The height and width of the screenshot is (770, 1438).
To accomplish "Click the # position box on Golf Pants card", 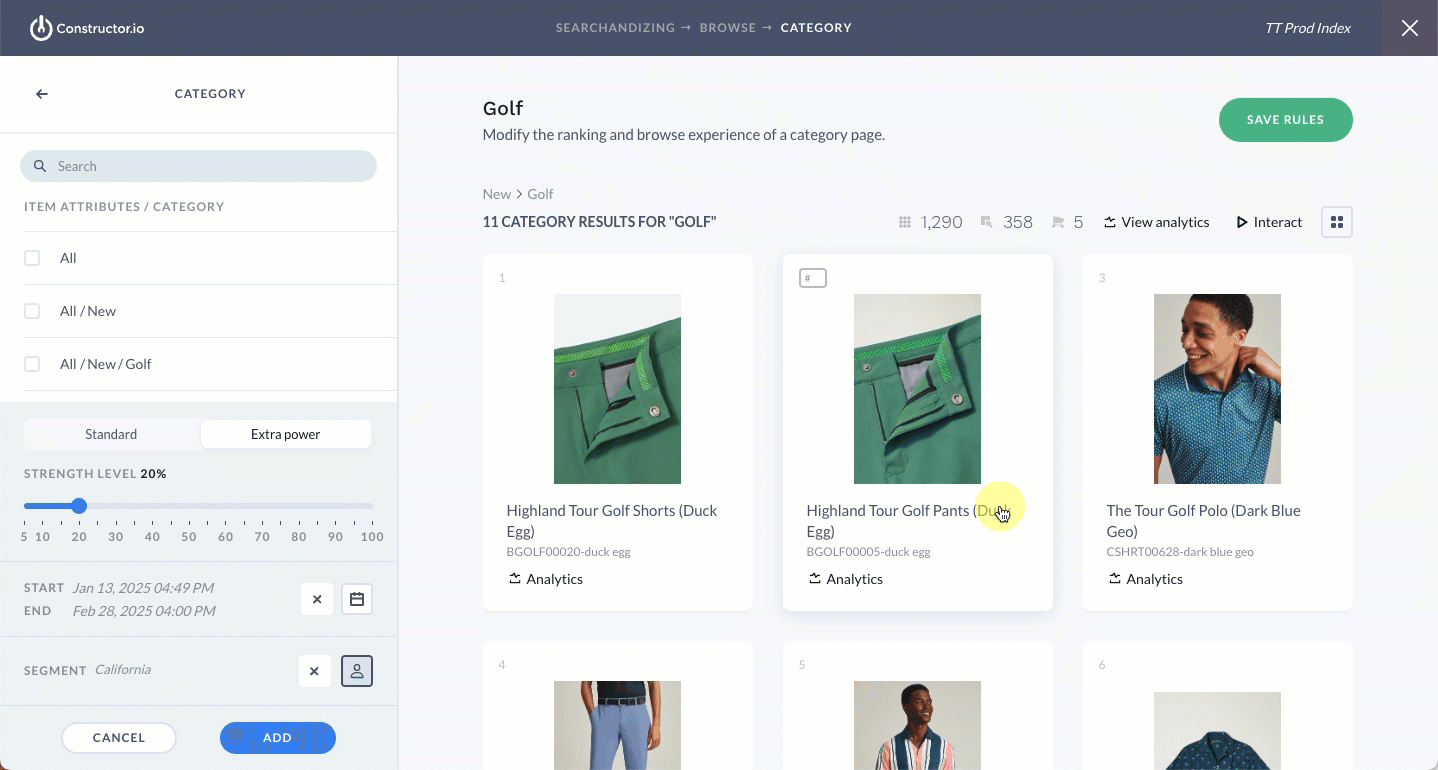I will [x=813, y=278].
